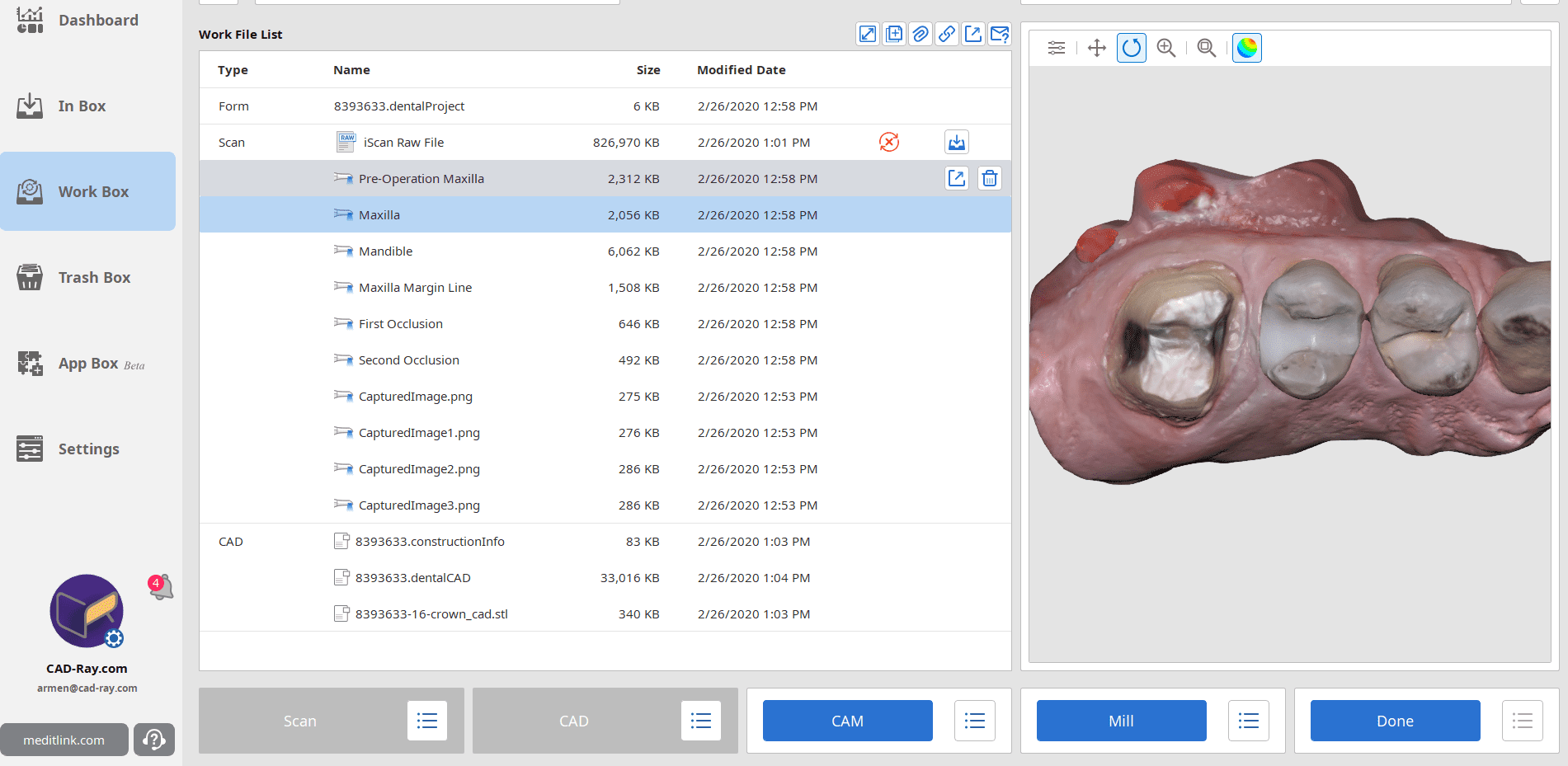
Task: Go to Trash Box in sidebar
Action: [93, 278]
